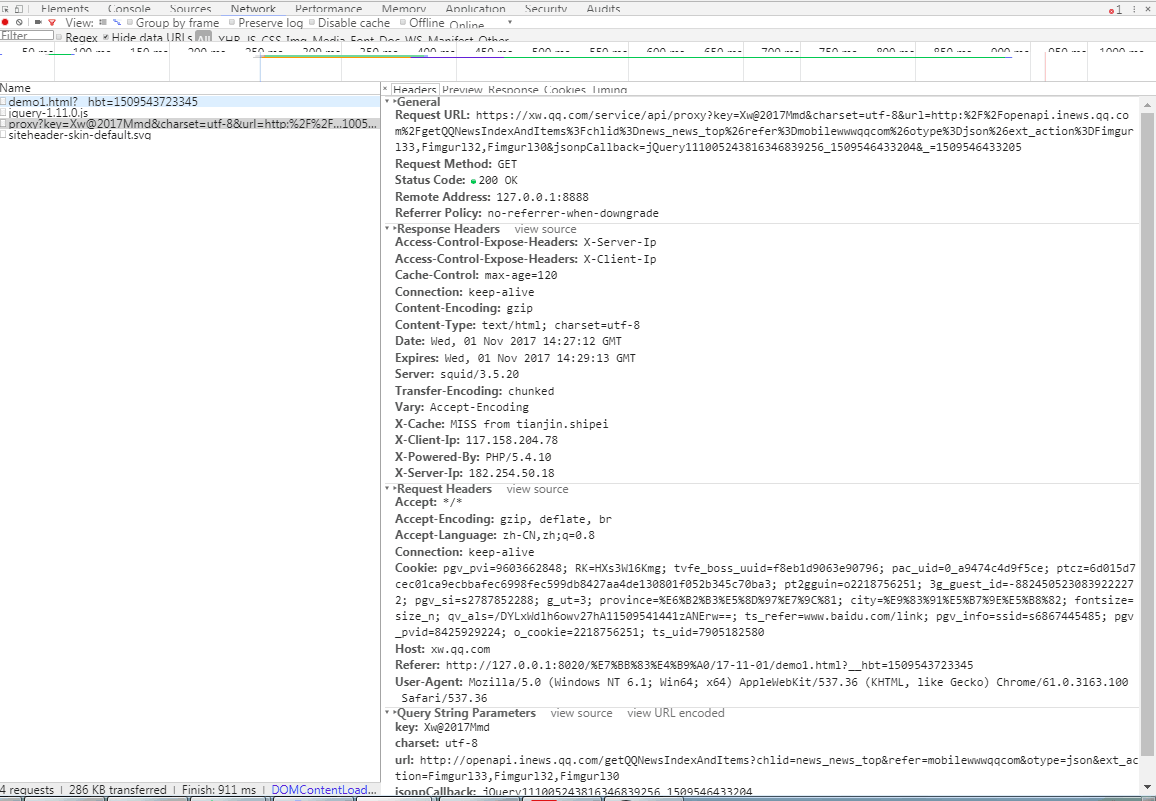This screenshot has width=1156, height=801.
Task: Filter requests by Media type
Action: tap(328, 38)
